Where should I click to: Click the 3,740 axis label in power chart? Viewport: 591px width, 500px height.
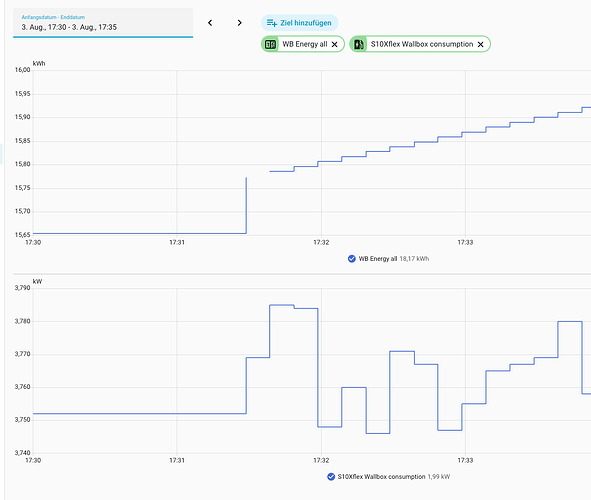tap(22, 453)
